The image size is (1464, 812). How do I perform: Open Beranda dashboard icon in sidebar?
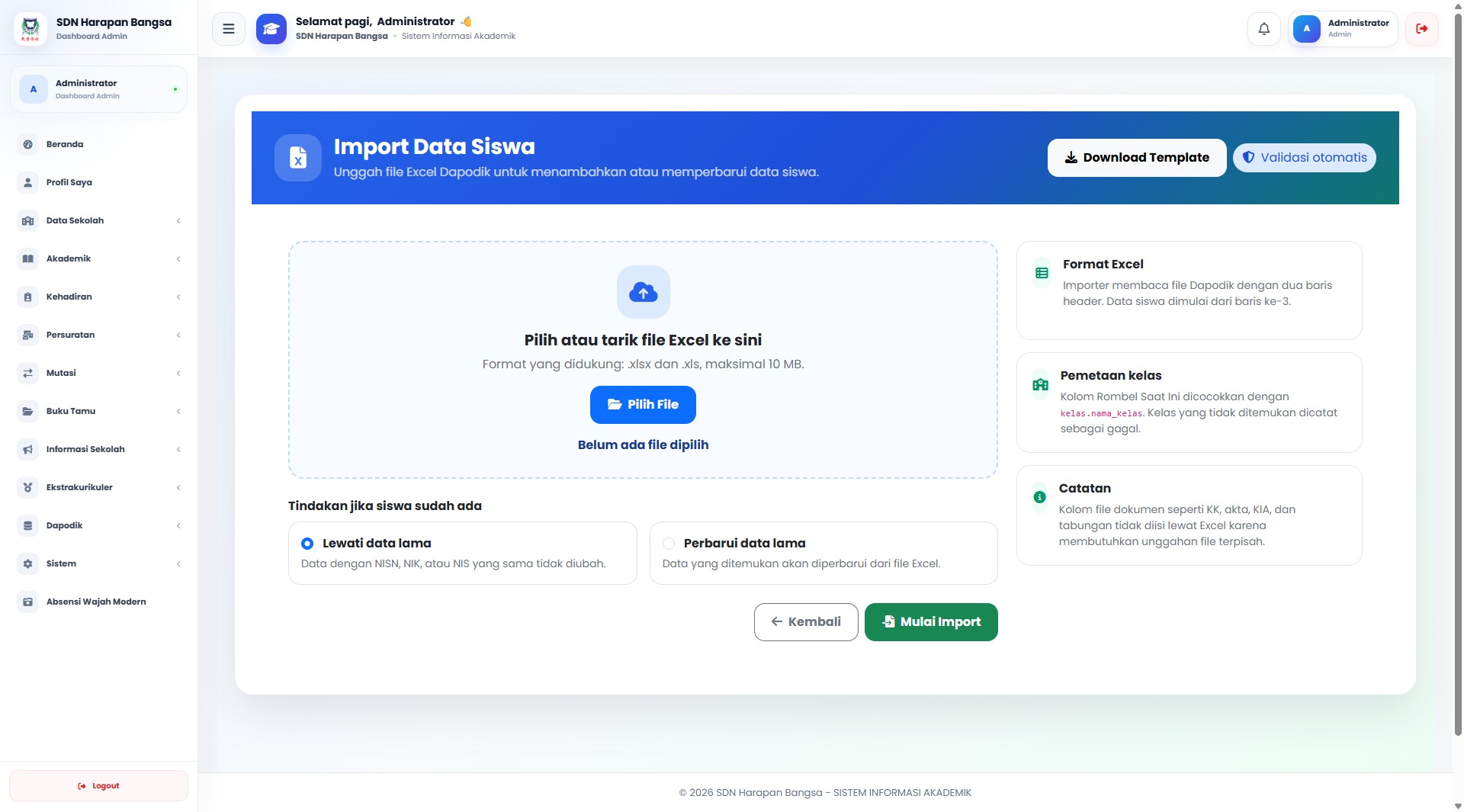pyautogui.click(x=28, y=144)
